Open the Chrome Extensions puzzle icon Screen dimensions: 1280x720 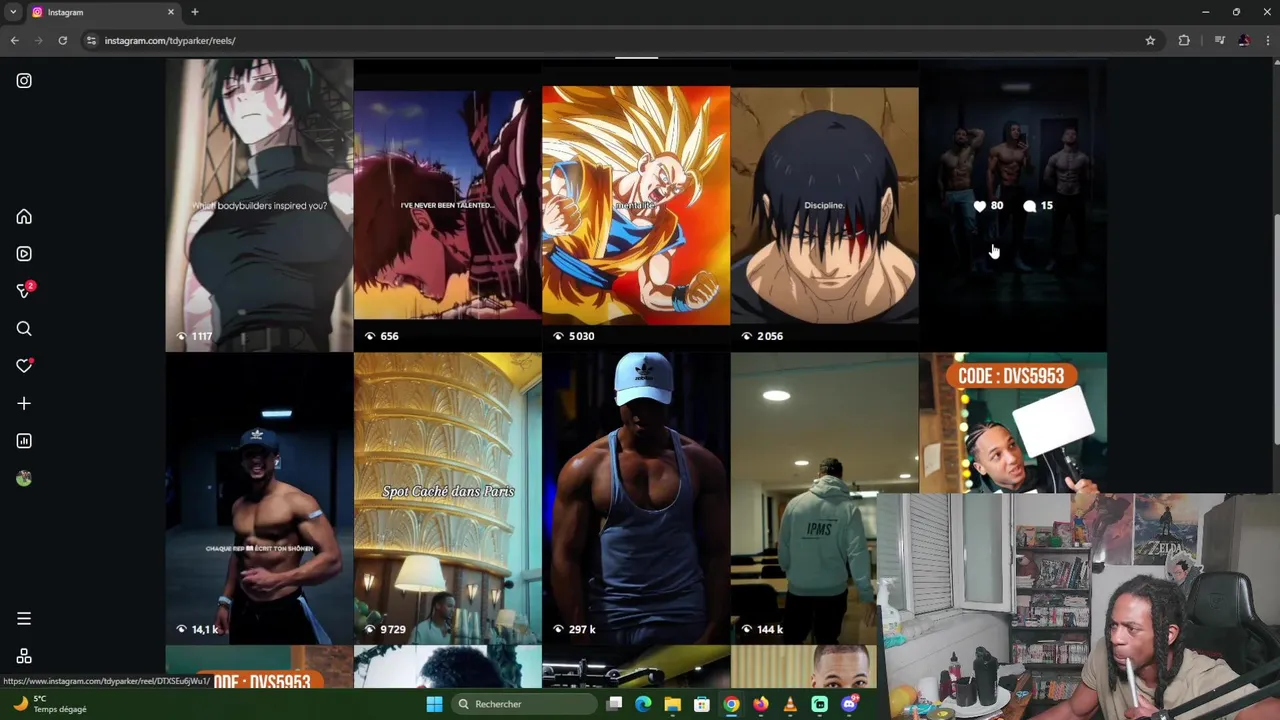click(x=1184, y=41)
